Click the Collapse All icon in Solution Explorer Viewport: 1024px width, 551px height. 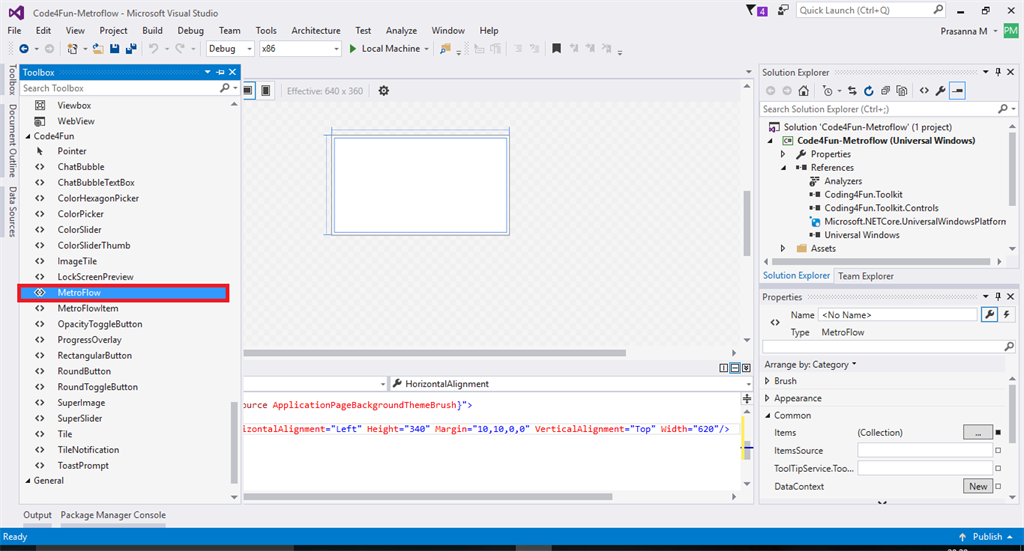(886, 91)
